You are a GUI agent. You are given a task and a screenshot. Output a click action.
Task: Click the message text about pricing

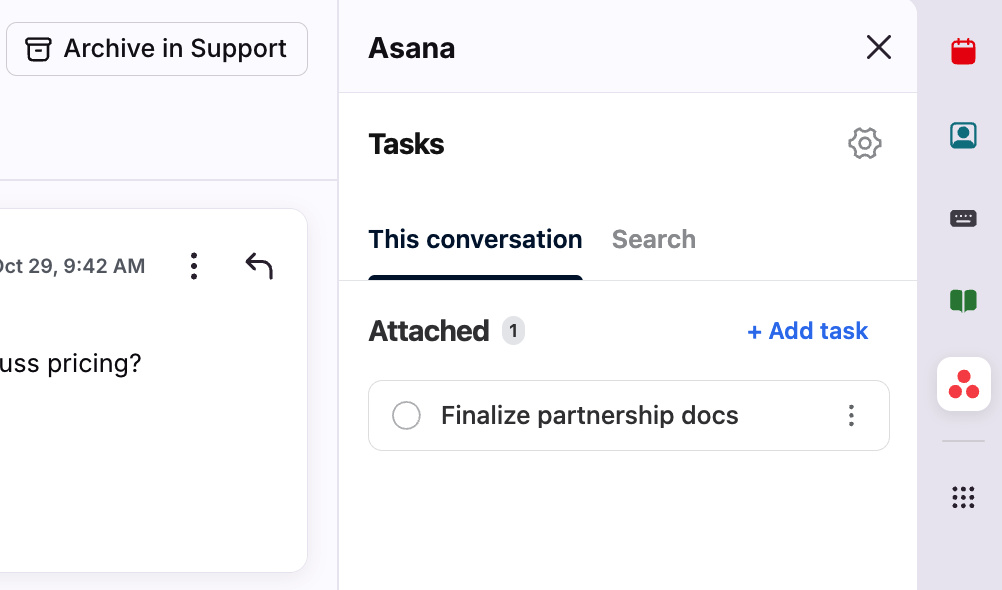coord(70,363)
